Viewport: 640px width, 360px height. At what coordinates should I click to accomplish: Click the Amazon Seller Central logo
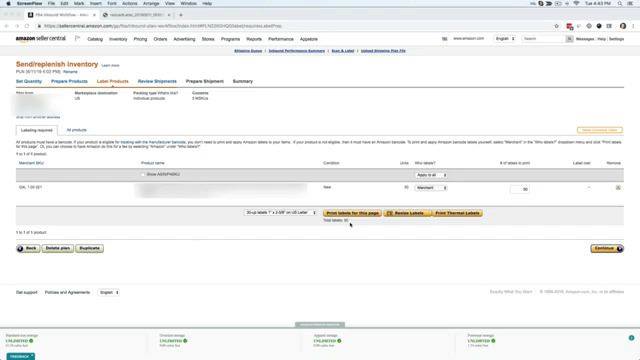pos(40,39)
